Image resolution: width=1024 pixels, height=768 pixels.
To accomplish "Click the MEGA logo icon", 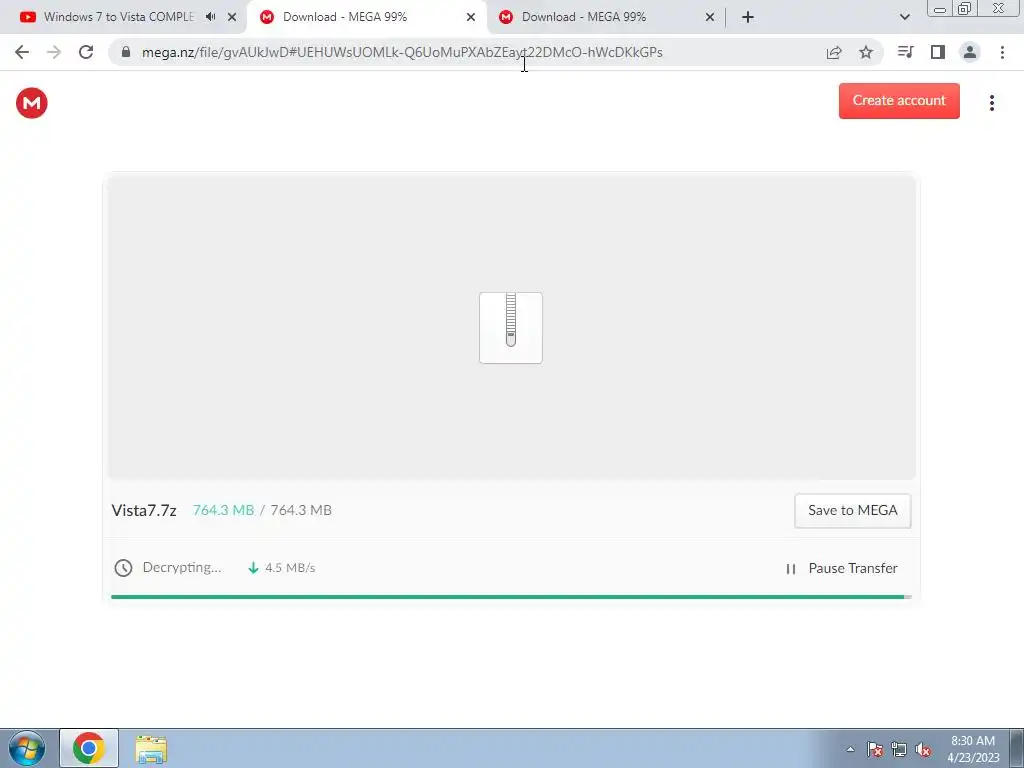I will coord(31,103).
